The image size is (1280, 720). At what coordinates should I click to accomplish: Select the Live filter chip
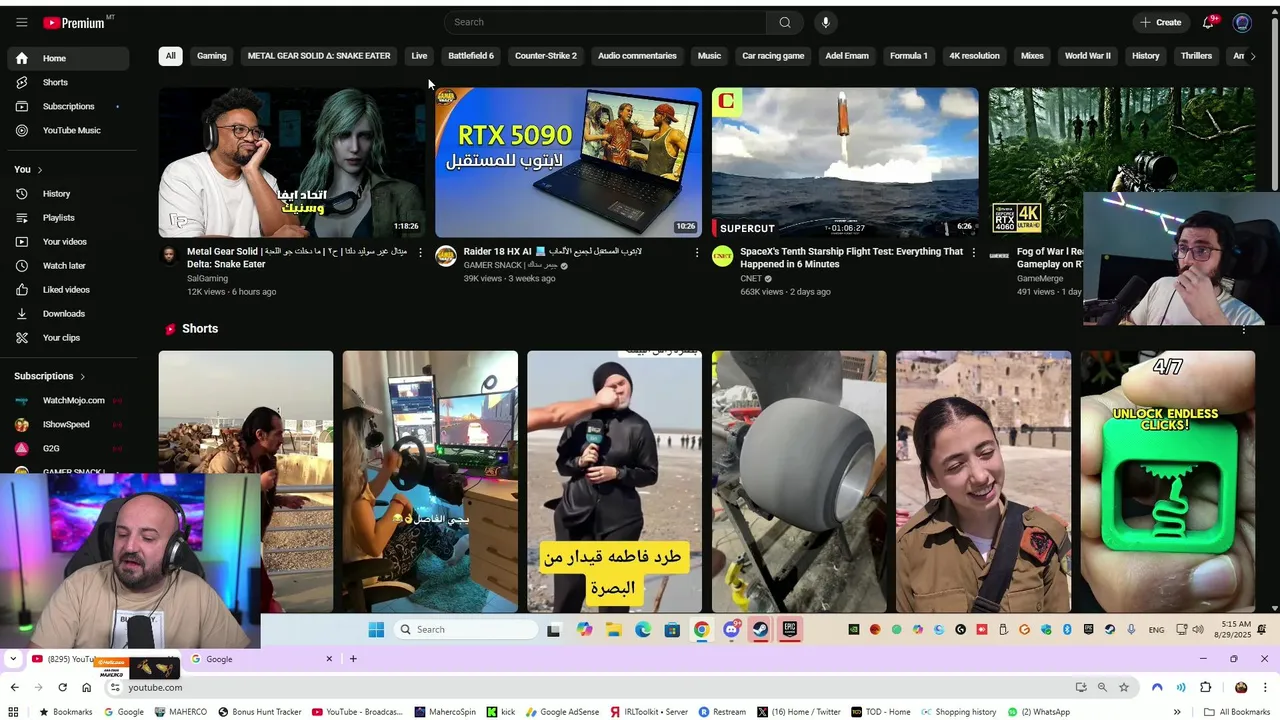pyautogui.click(x=419, y=56)
